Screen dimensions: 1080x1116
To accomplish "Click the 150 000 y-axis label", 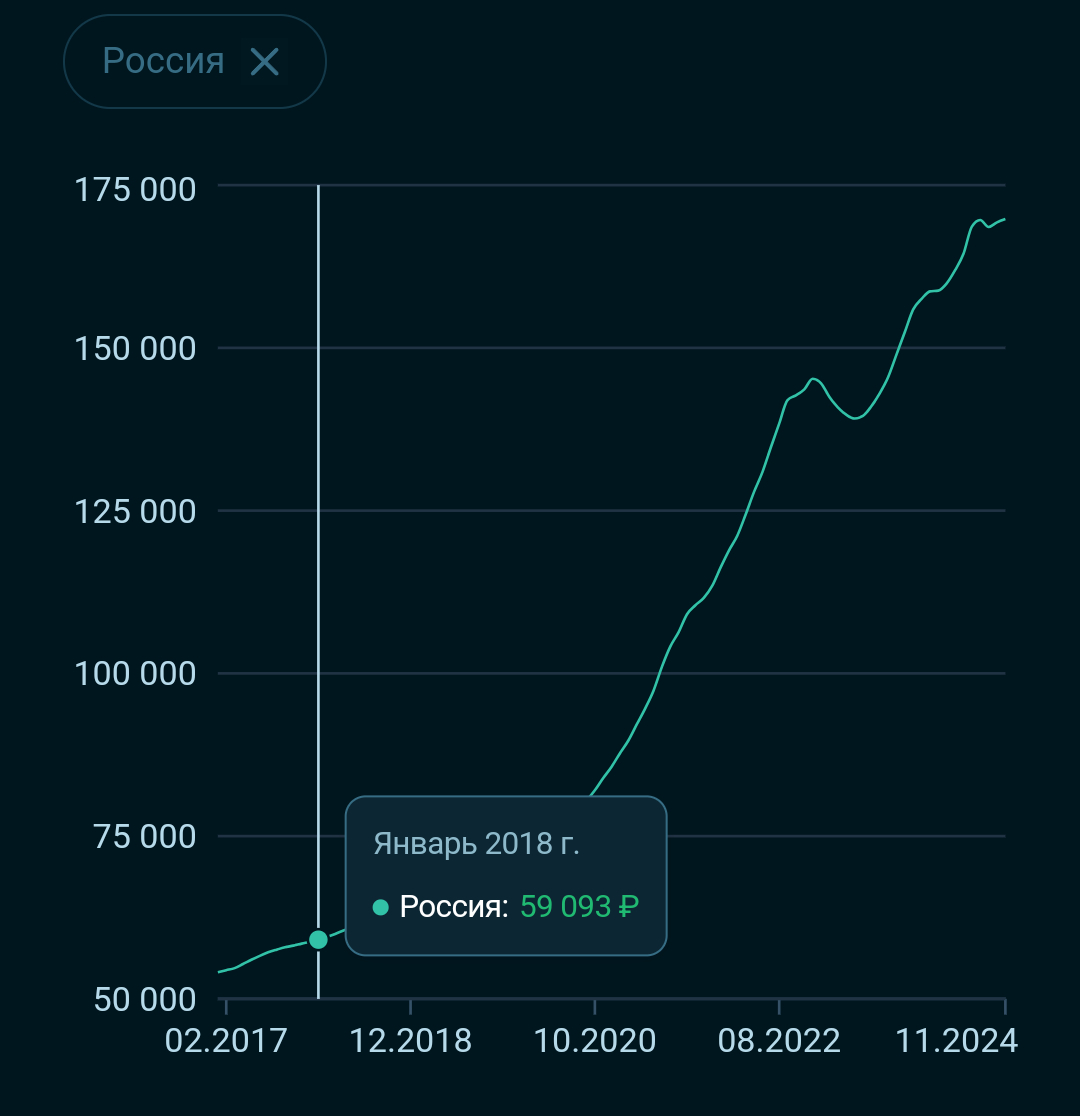I will click(x=135, y=350).
